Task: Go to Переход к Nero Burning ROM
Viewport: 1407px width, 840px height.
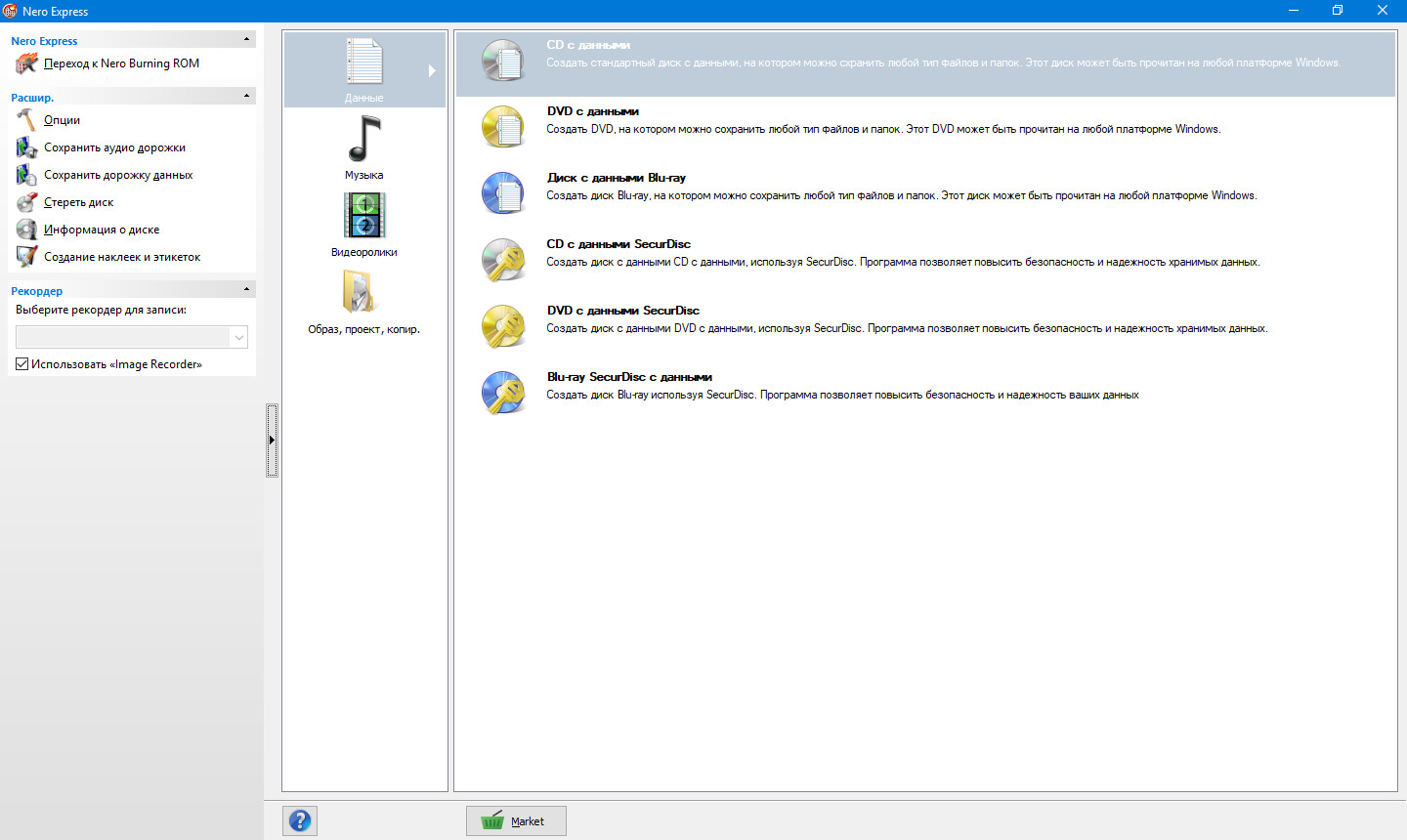Action: tap(121, 63)
